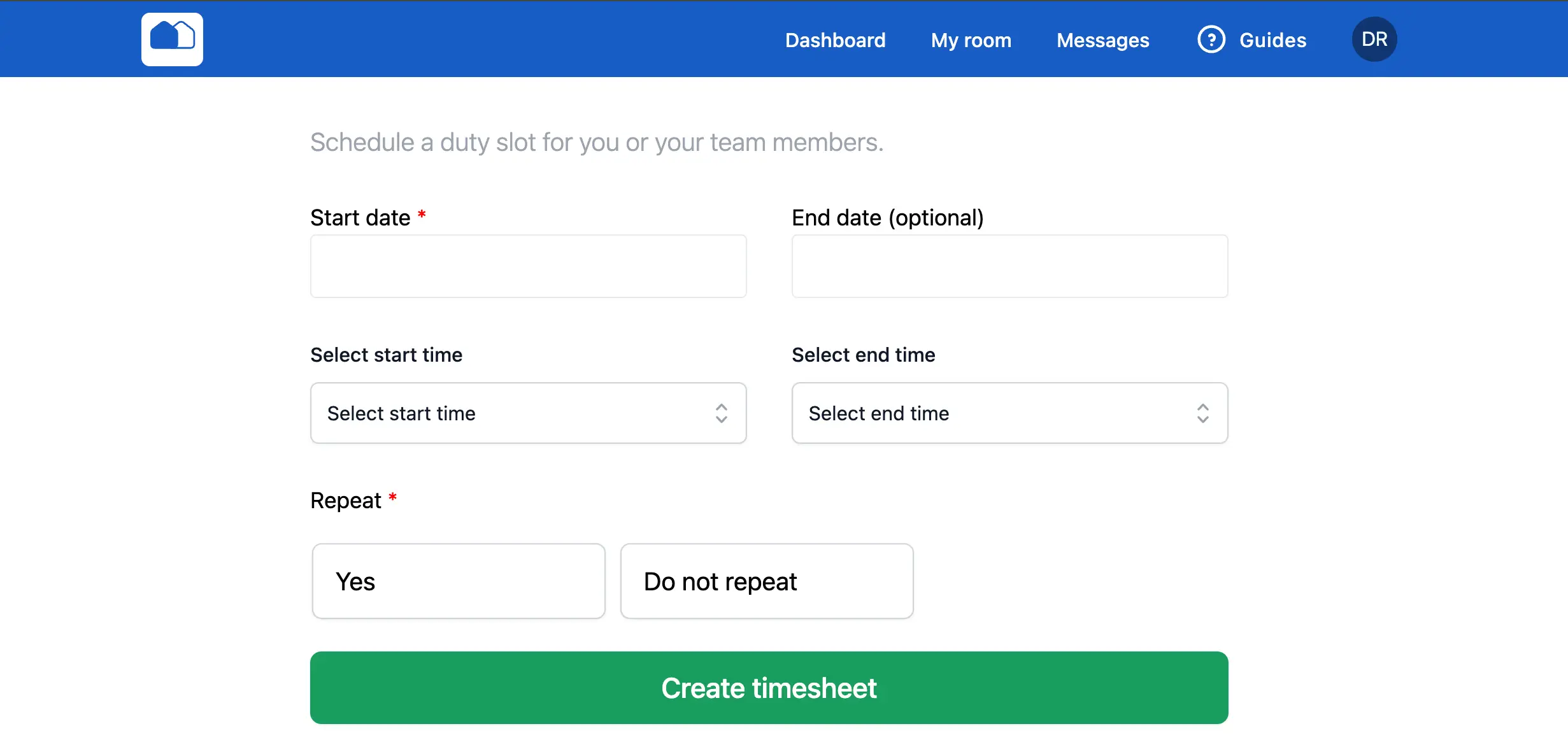Open the Select start time dropdown
Screen dimensions: 1568x754
[x=510, y=413]
